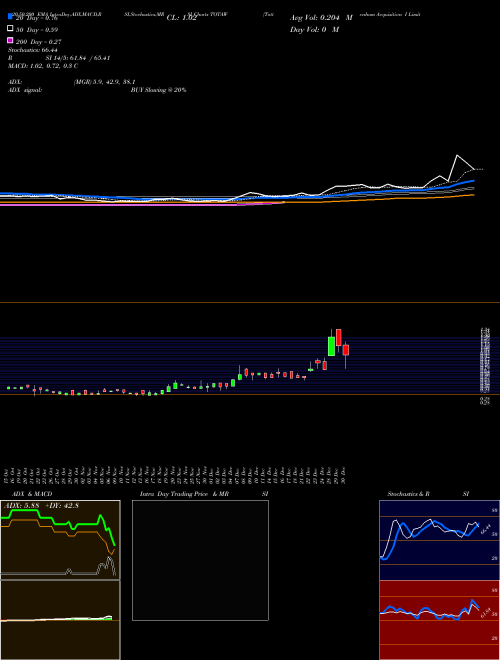Click the blue 20 Day legend swatch
500x660 pixels.
(11, 16)
